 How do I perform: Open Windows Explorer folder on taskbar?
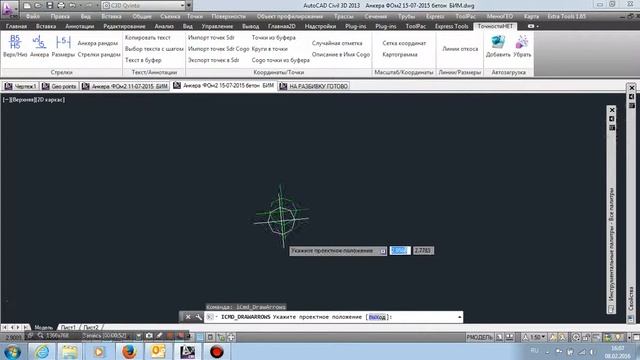click(70, 351)
